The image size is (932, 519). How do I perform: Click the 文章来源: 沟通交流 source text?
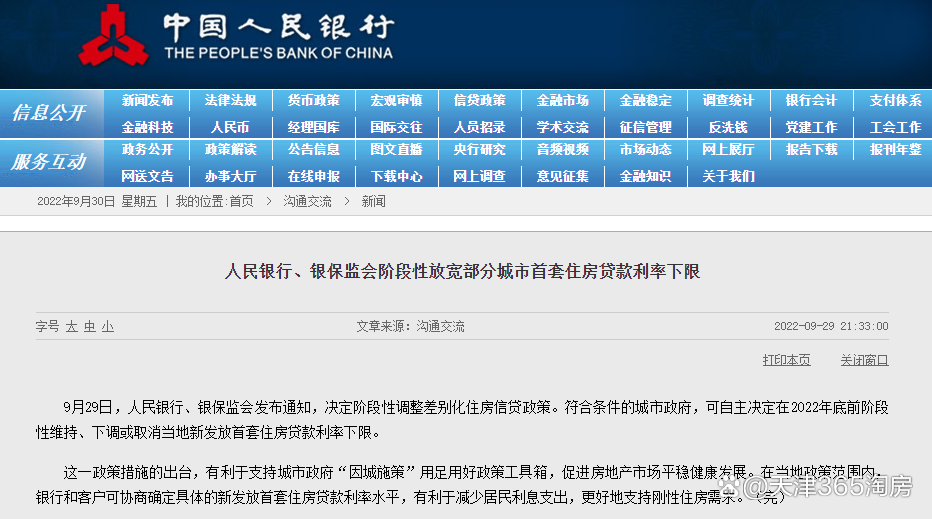click(411, 326)
